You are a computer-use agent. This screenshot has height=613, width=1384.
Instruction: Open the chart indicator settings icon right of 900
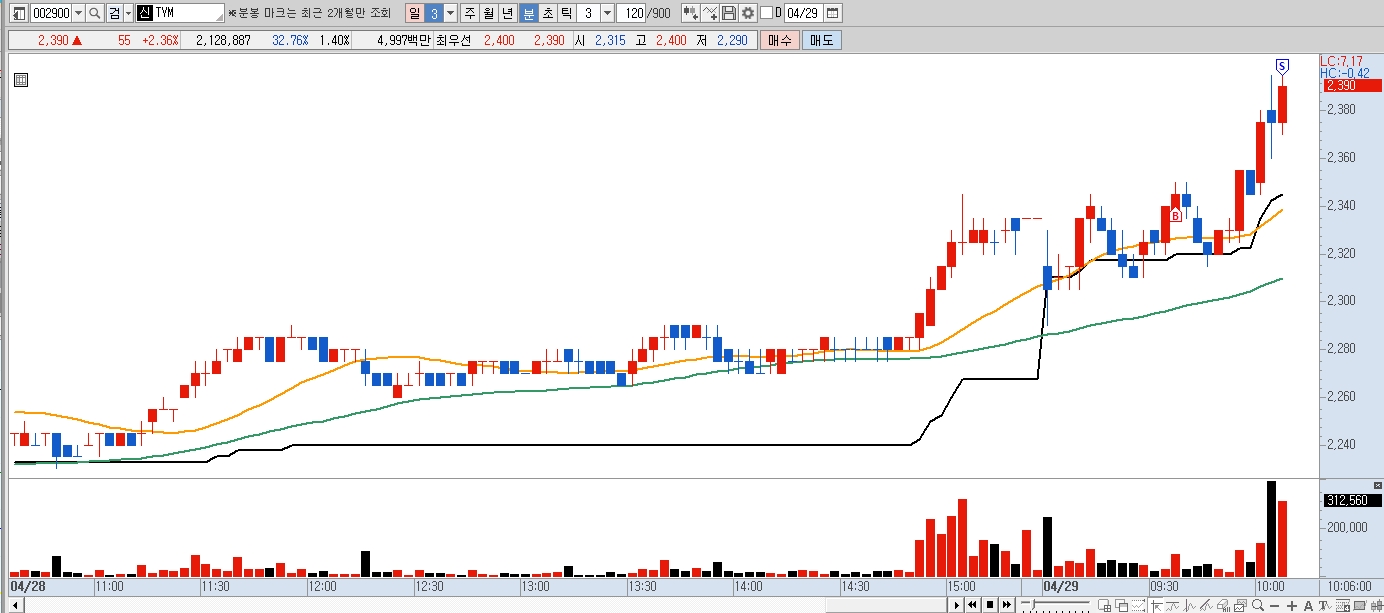tap(690, 13)
